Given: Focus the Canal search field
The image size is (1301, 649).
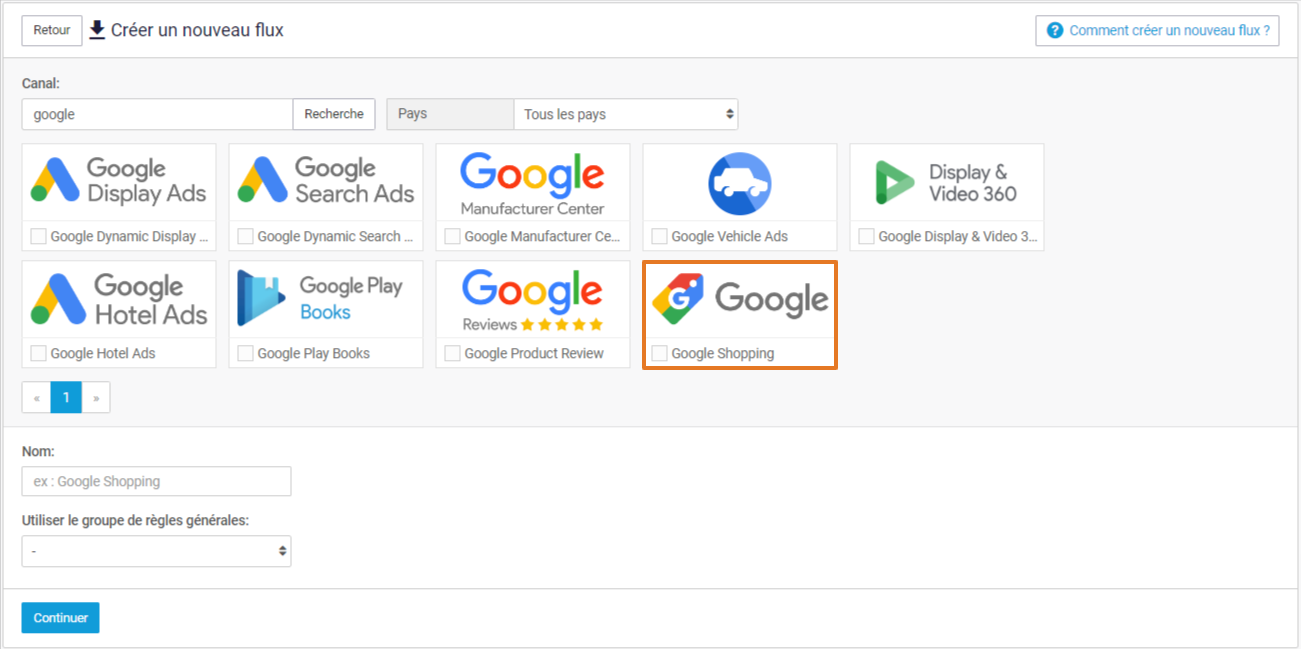Looking at the screenshot, I should (x=157, y=114).
